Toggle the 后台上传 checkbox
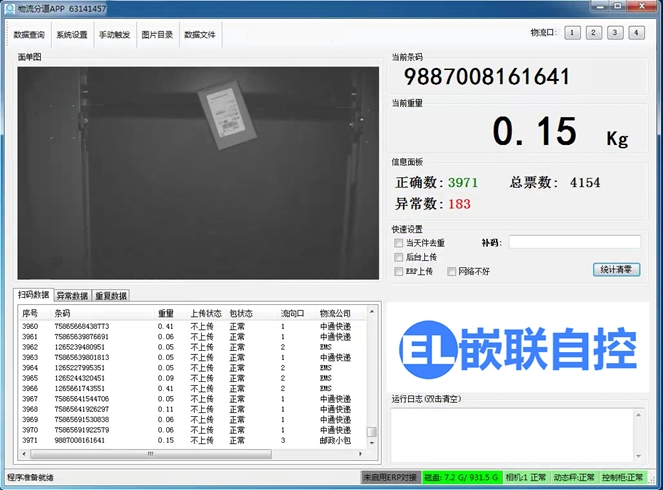This screenshot has width=663, height=490. 399,257
